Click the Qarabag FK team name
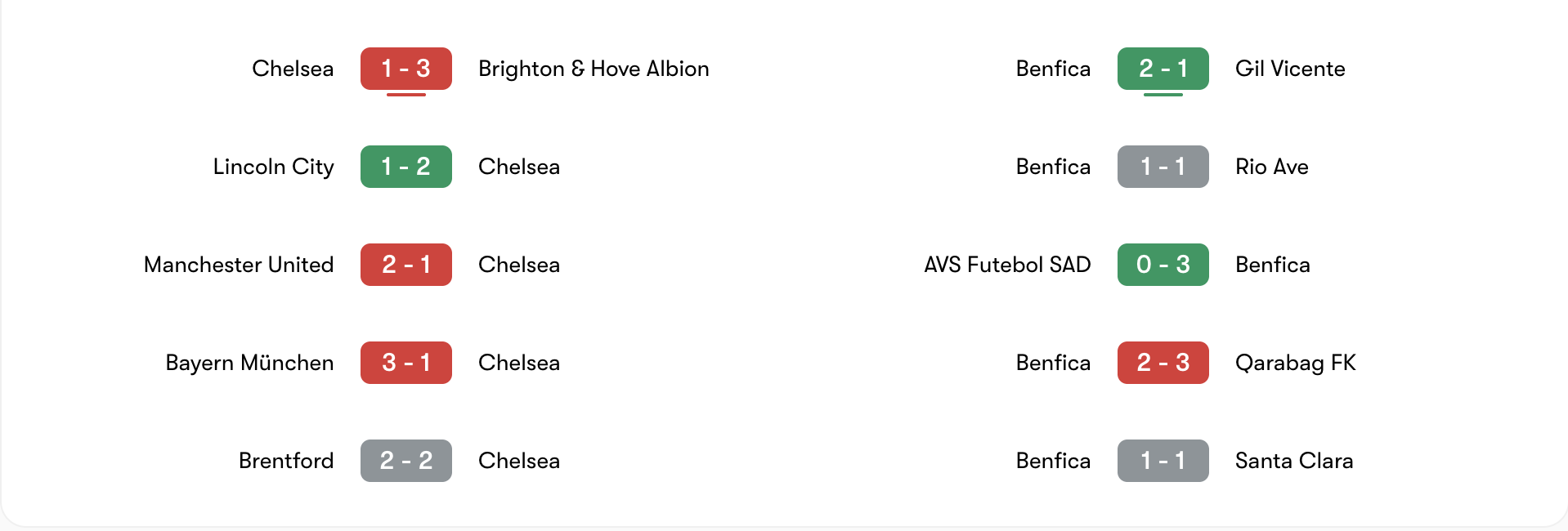This screenshot has height=531, width=1568. point(1295,363)
